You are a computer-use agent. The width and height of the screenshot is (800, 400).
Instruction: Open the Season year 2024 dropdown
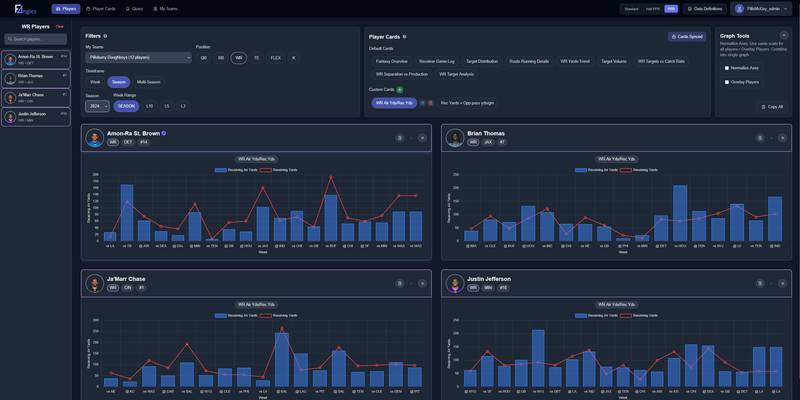tap(97, 106)
